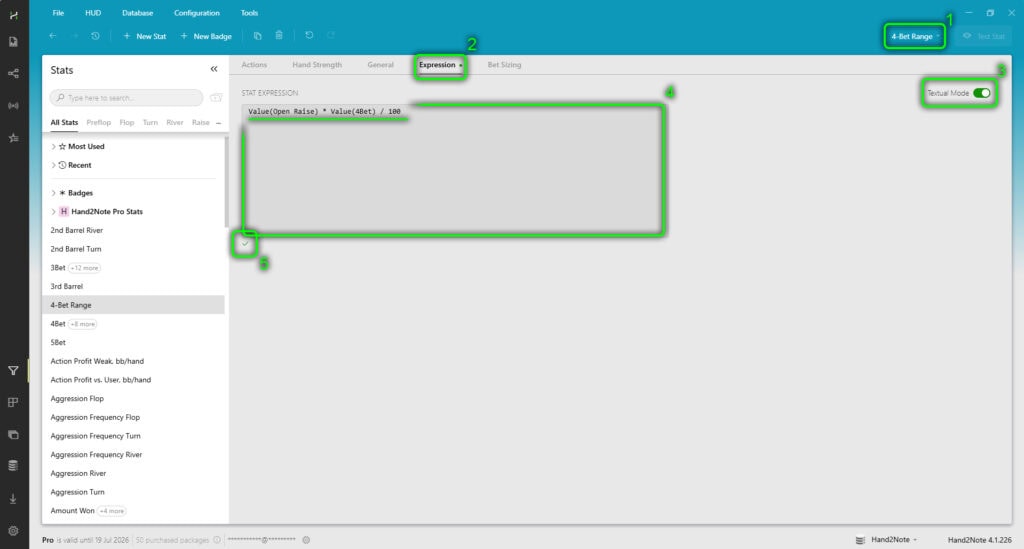This screenshot has width=1024, height=549.
Task: Click the New Stat button
Action: click(x=145, y=37)
